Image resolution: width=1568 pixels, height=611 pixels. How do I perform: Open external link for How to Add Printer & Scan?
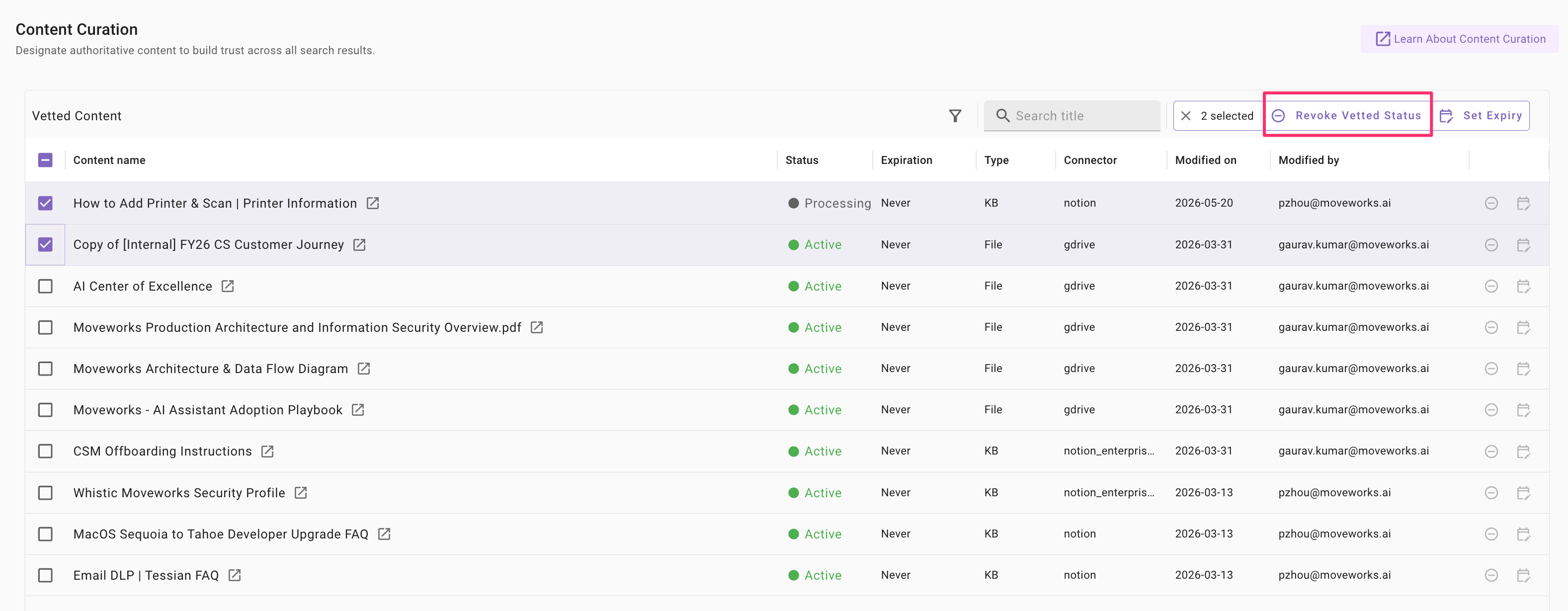[373, 203]
